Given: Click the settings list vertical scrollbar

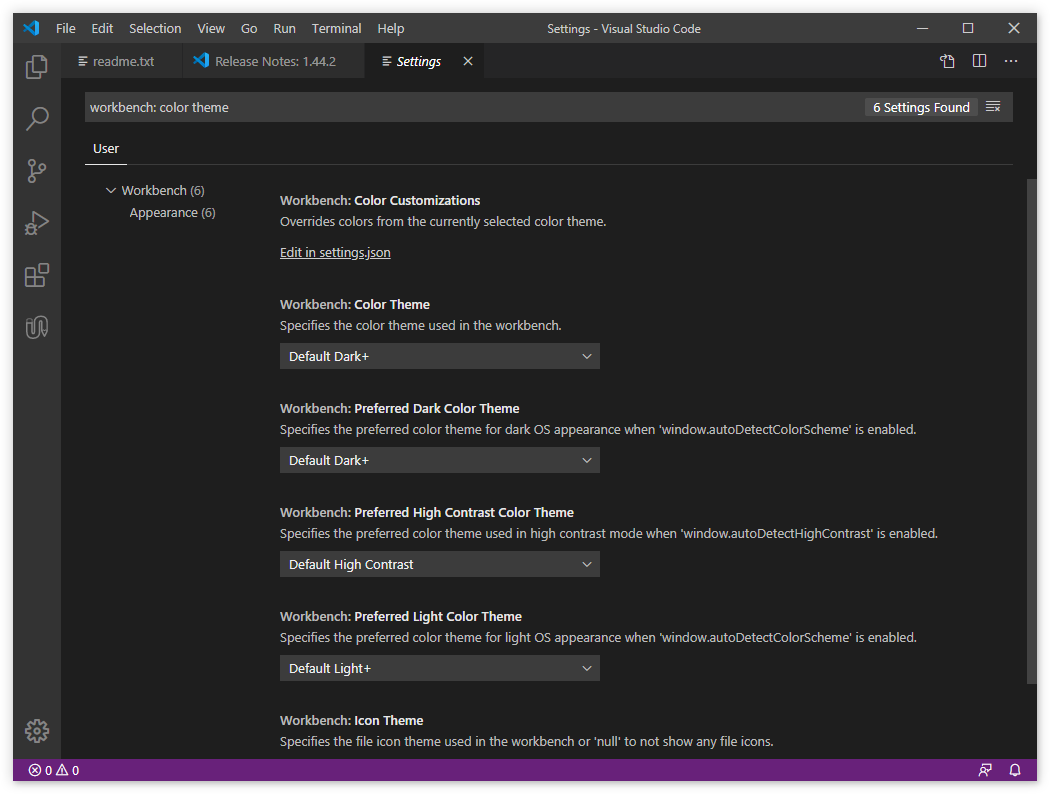Looking at the screenshot, I should point(1031,431).
